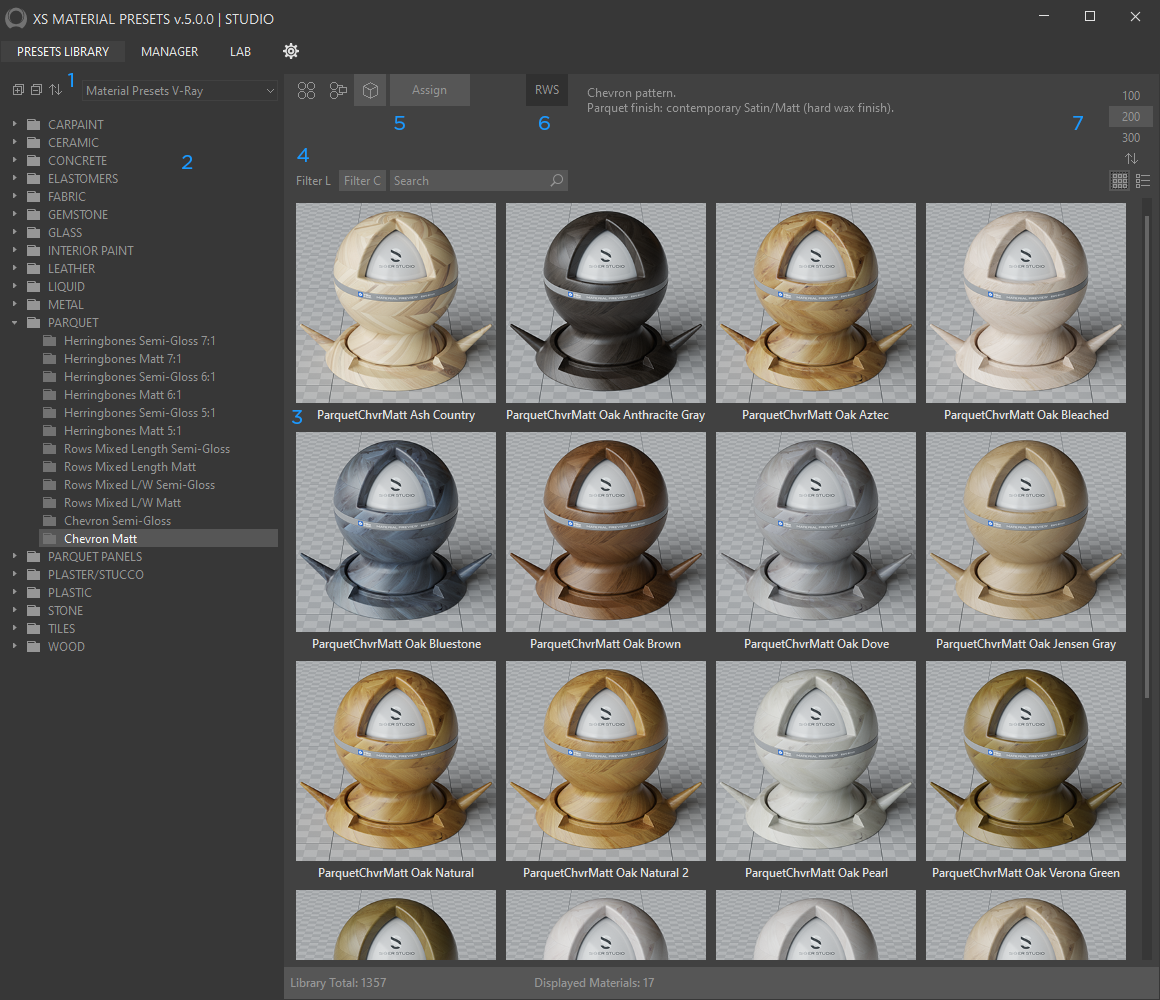1160x1000 pixels.
Task: Set thumbnail size to 200
Action: [x=1130, y=117]
